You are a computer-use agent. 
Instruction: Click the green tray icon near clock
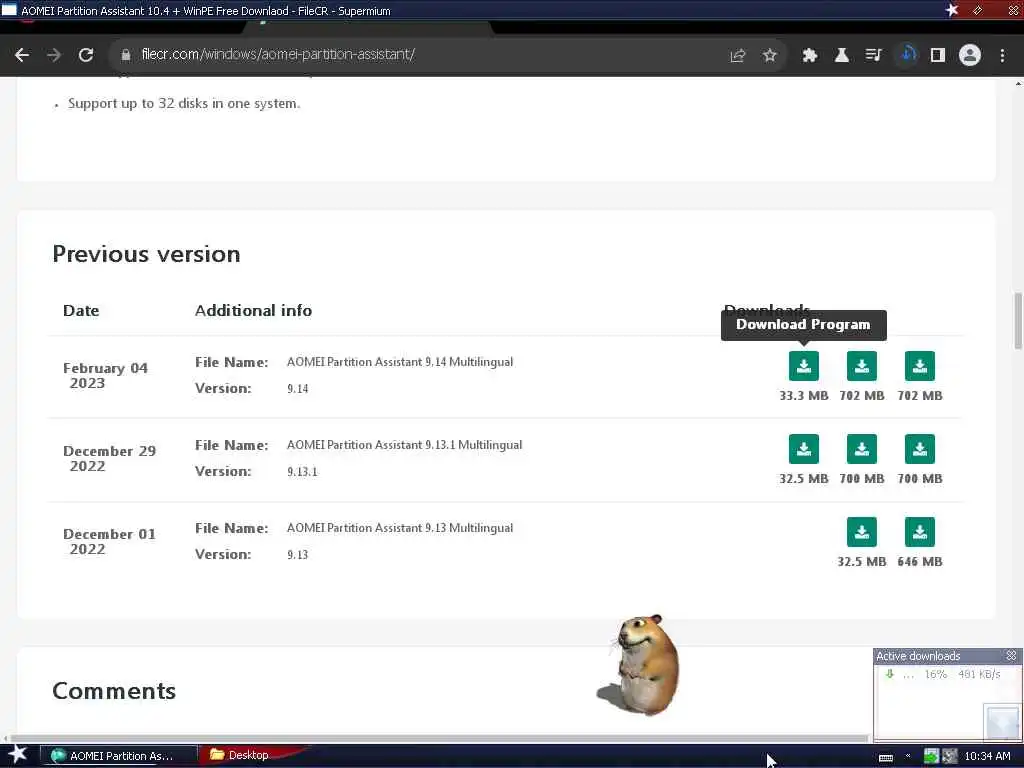[931, 756]
